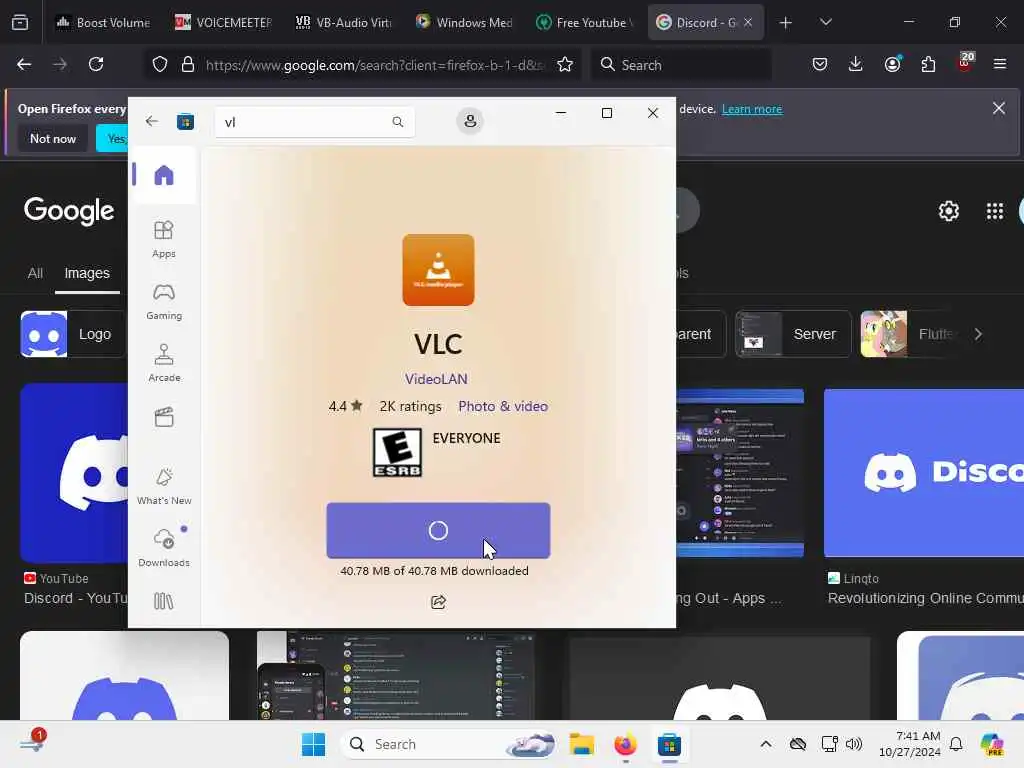The height and width of the screenshot is (768, 1024).
Task: Open the Home section in Microsoft Store sidebar
Action: point(163,175)
